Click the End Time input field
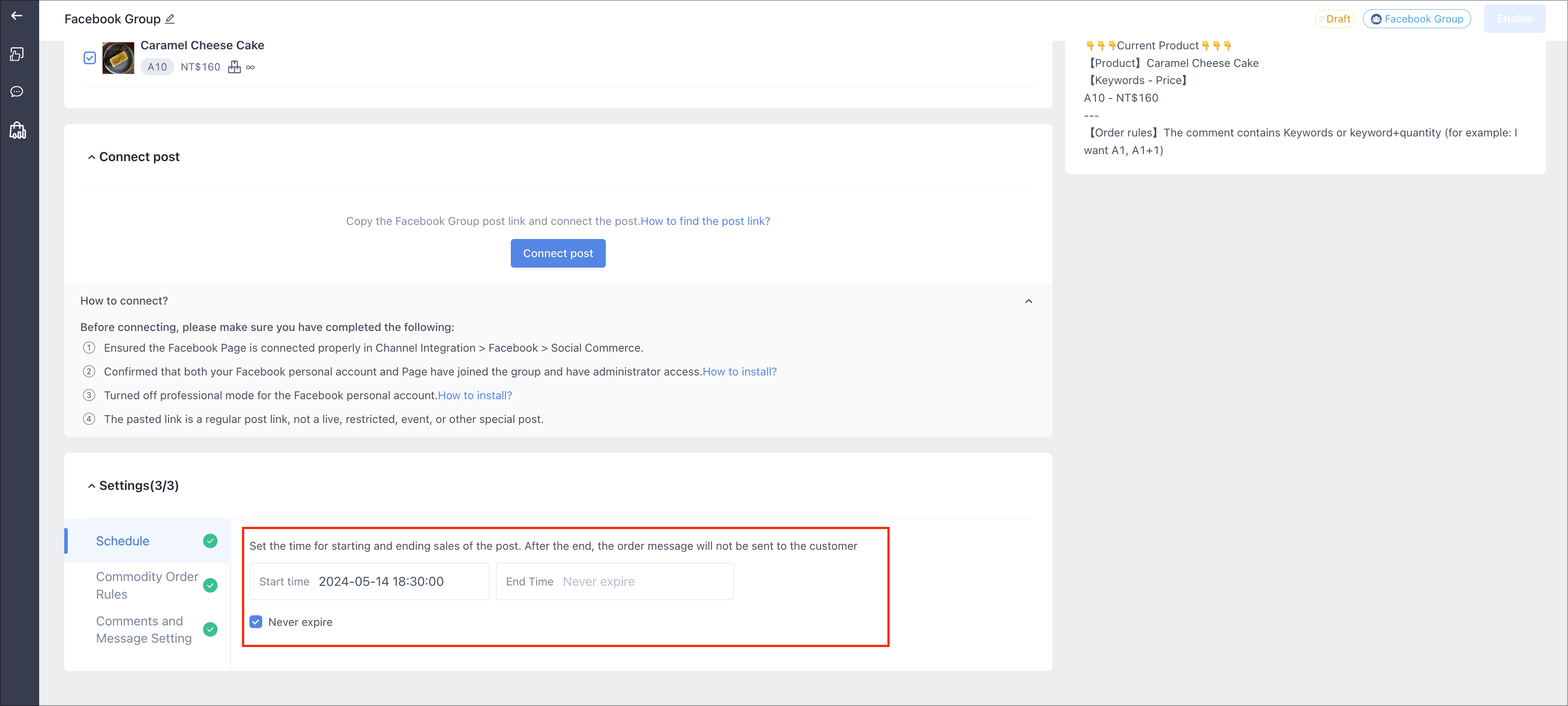Screen dimensions: 1568x706 (x=615, y=582)
